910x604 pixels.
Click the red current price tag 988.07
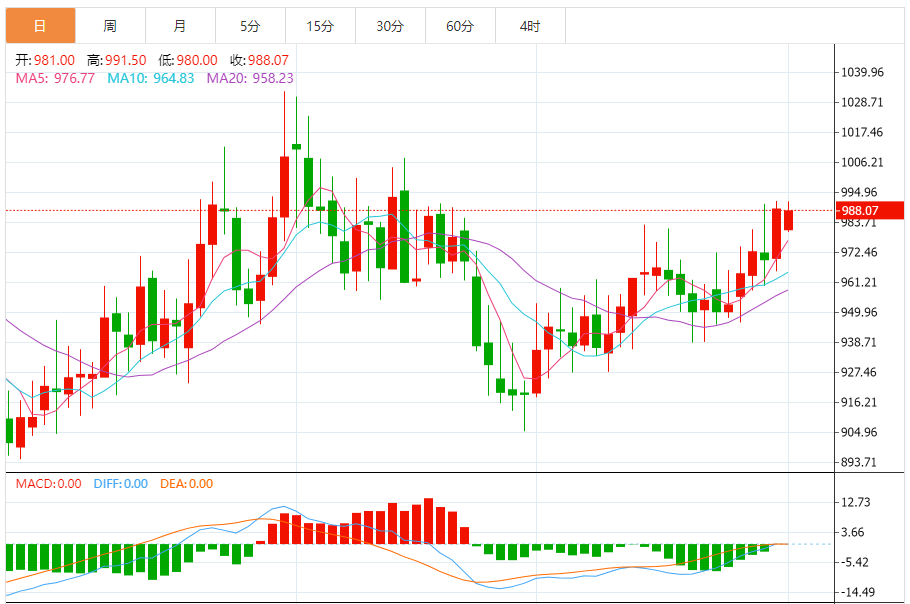pos(869,211)
